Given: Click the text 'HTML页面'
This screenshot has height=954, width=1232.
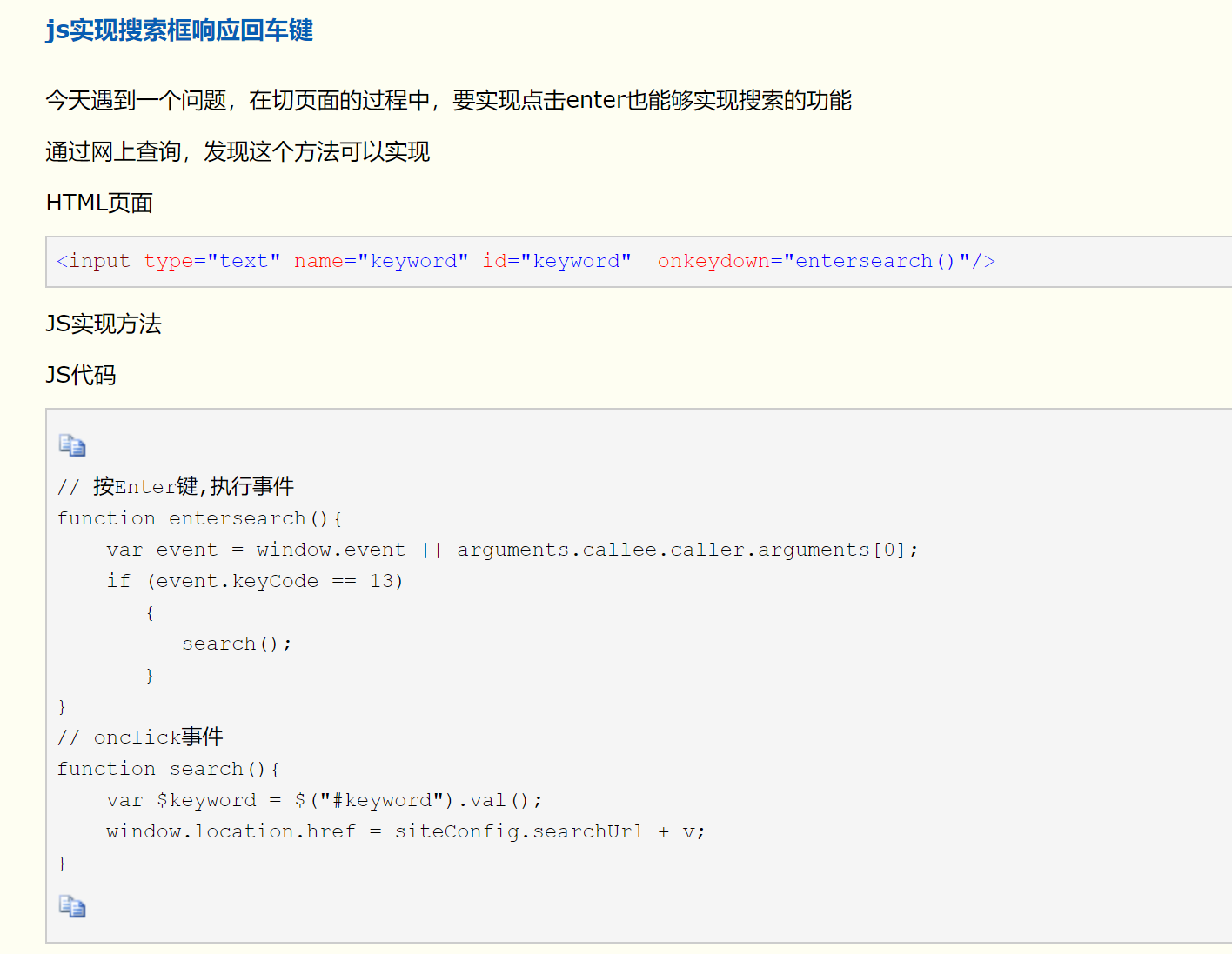Looking at the screenshot, I should pyautogui.click(x=99, y=203).
